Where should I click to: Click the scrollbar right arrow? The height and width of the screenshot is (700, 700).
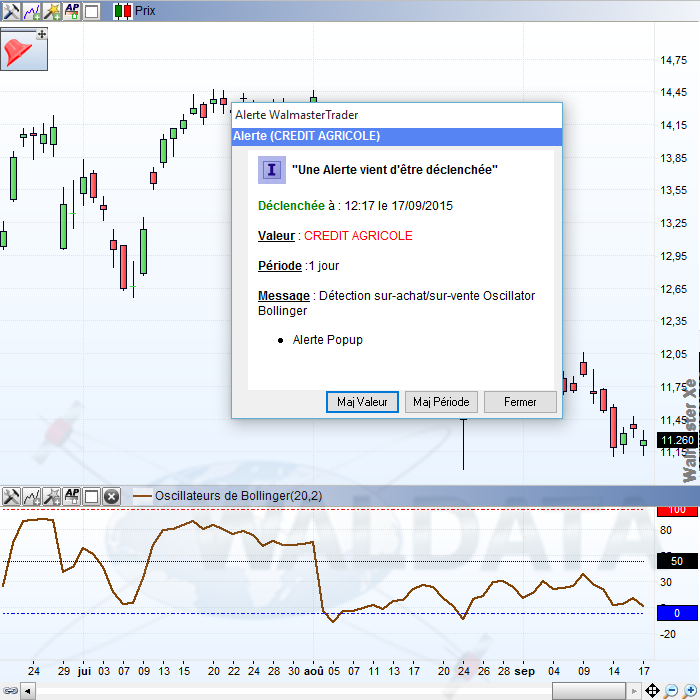coord(633,692)
